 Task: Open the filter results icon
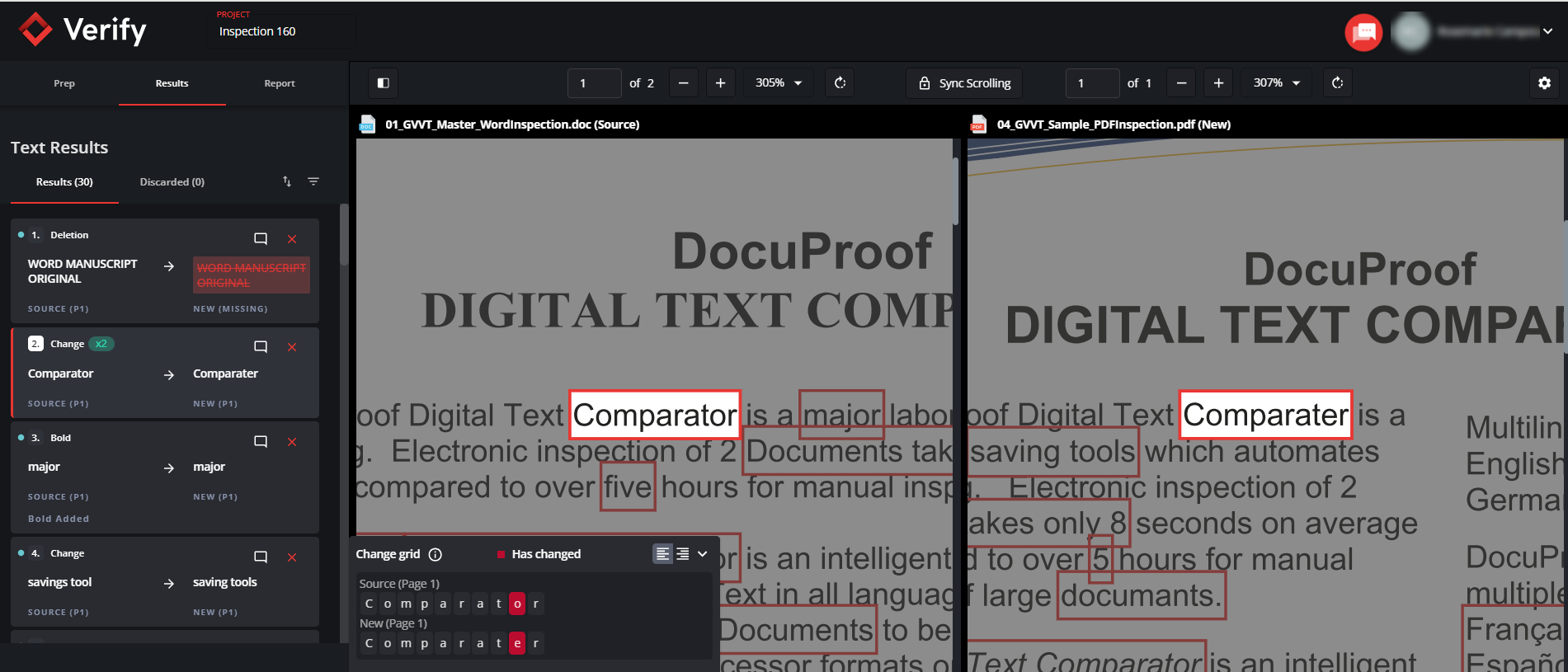pyautogui.click(x=313, y=181)
